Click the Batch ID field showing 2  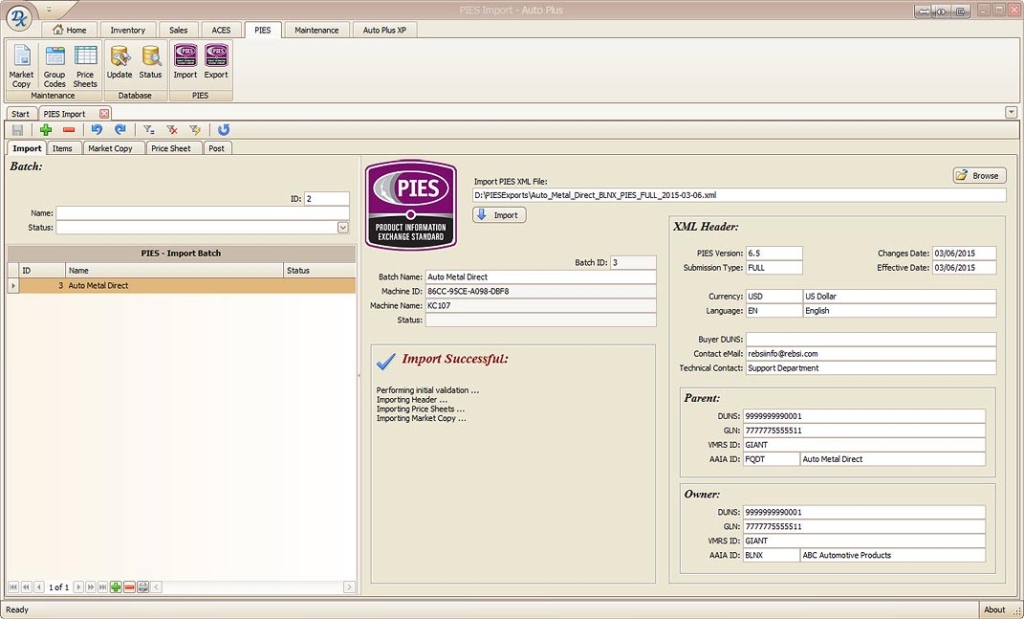(x=327, y=198)
